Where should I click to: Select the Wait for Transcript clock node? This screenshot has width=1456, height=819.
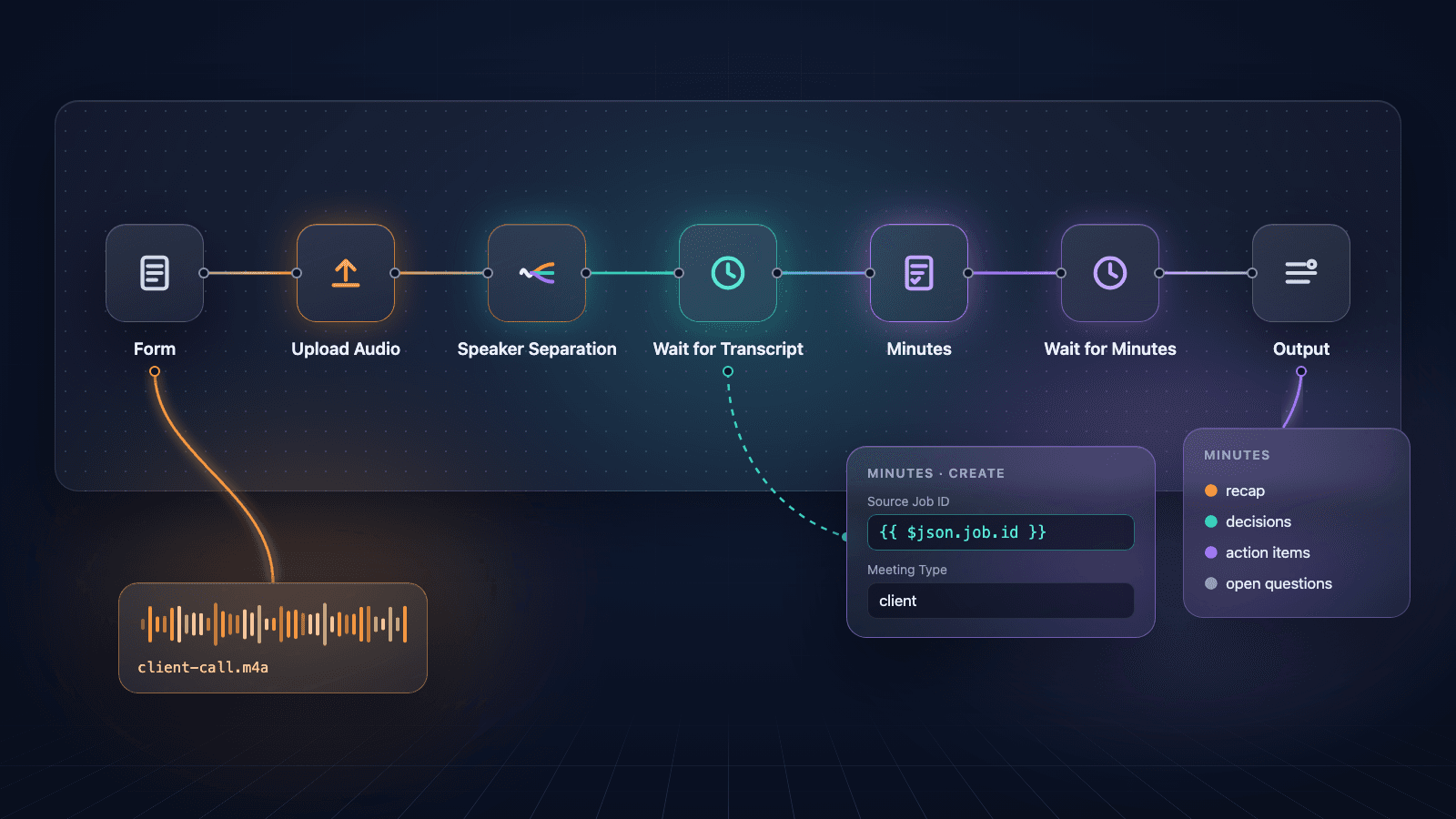click(728, 273)
